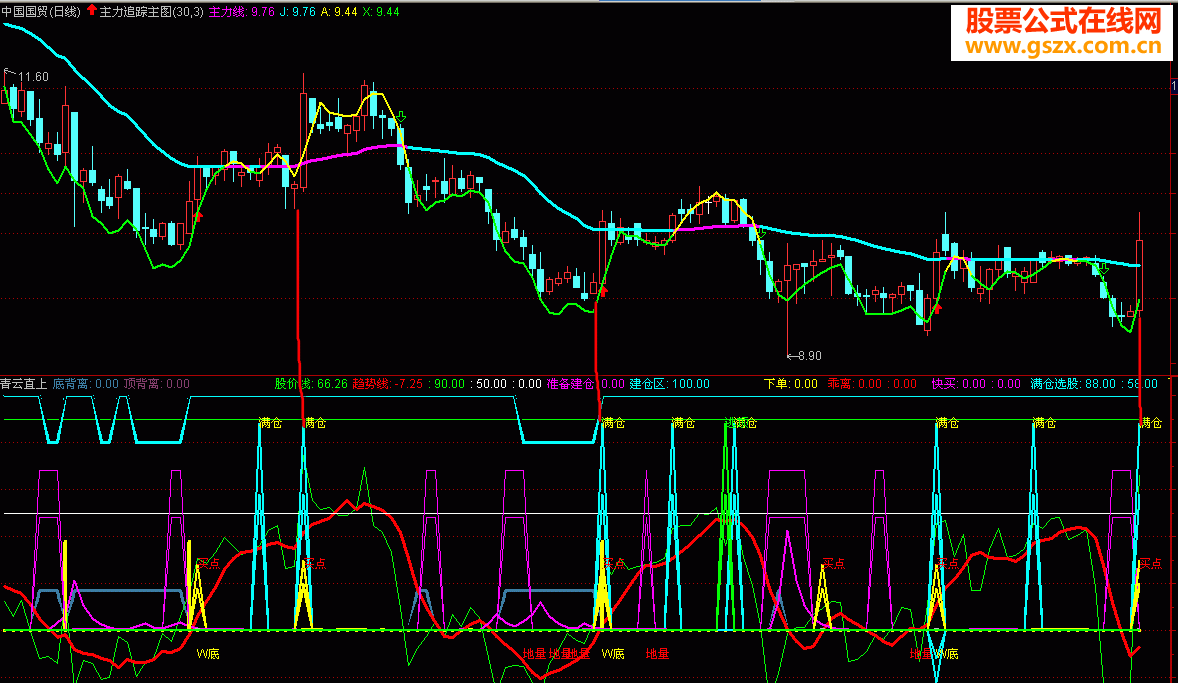Click the 11.60 high price marker
Image resolution: width=1178 pixels, height=683 pixels.
coord(33,77)
